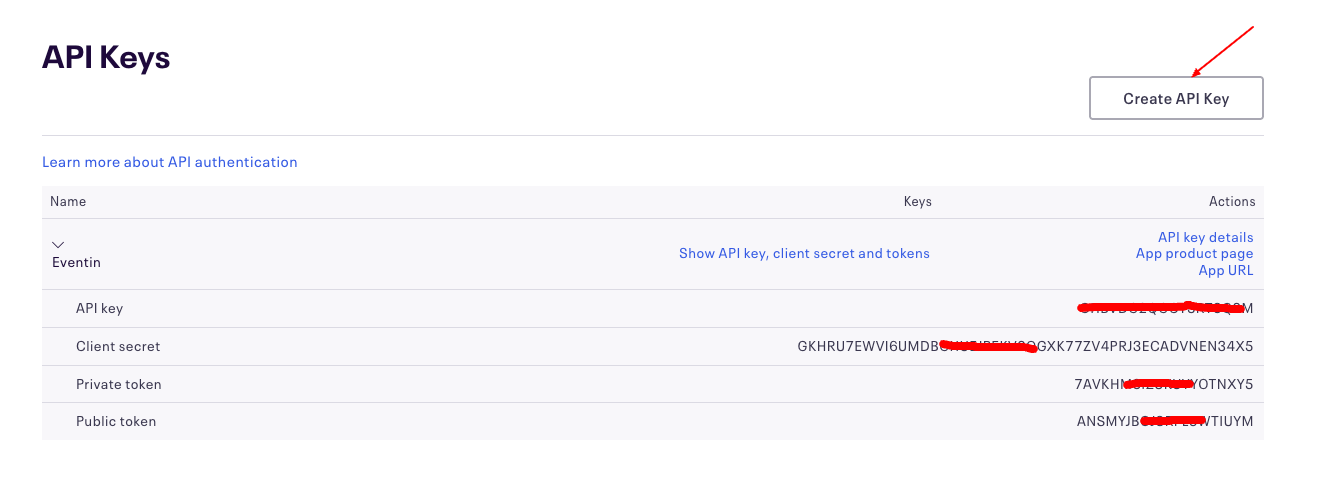Click the Keys column header
1334x485 pixels.
[x=917, y=201]
